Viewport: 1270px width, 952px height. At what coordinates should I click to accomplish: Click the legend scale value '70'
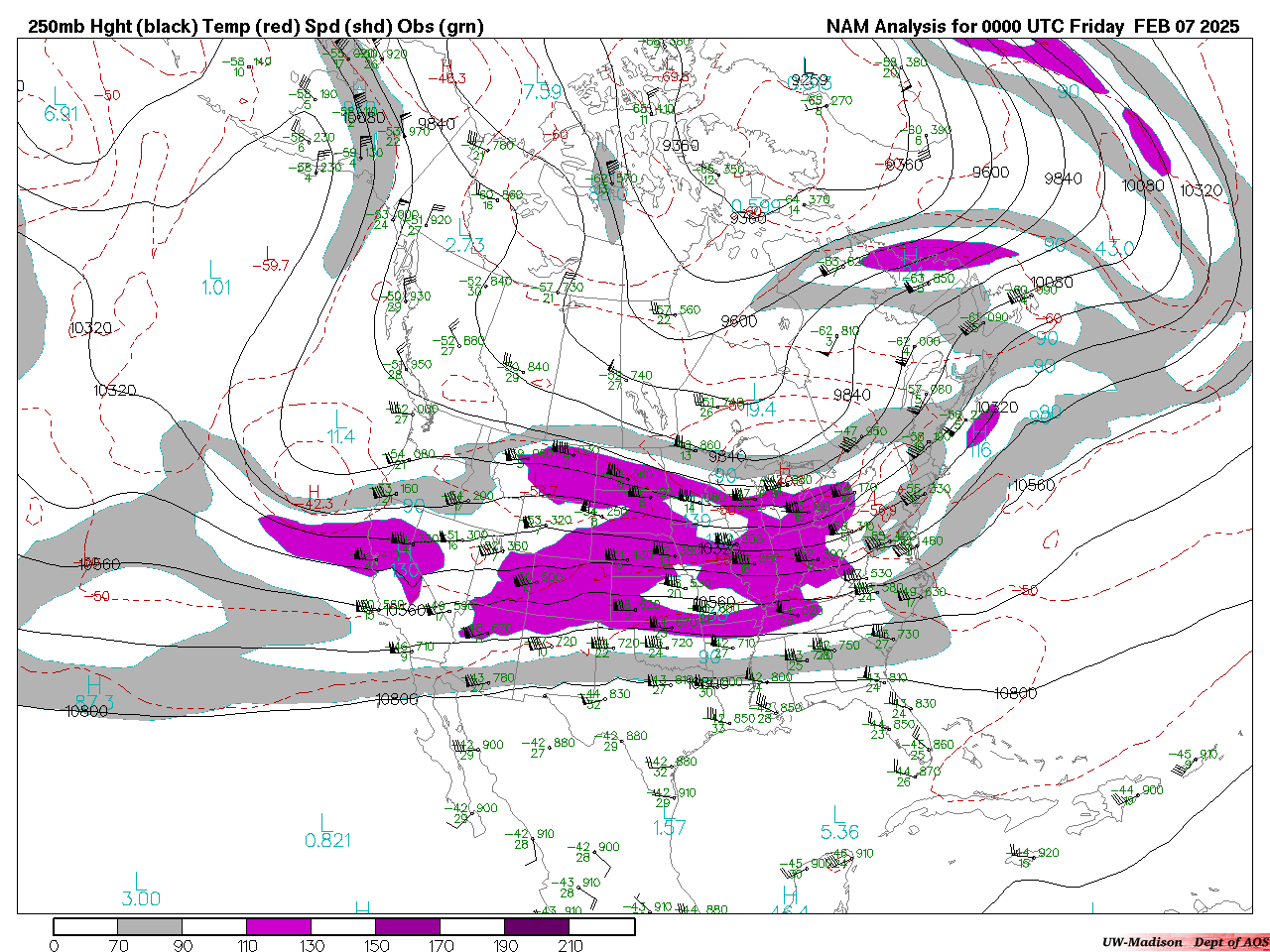(119, 945)
